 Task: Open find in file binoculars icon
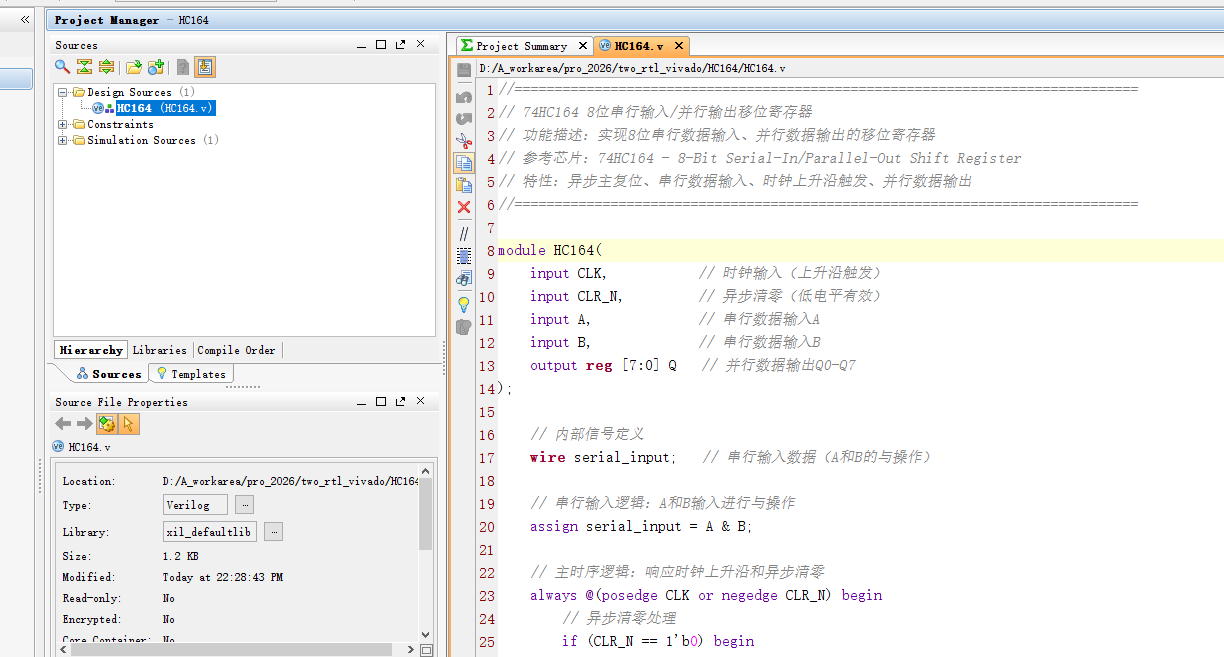[x=464, y=278]
